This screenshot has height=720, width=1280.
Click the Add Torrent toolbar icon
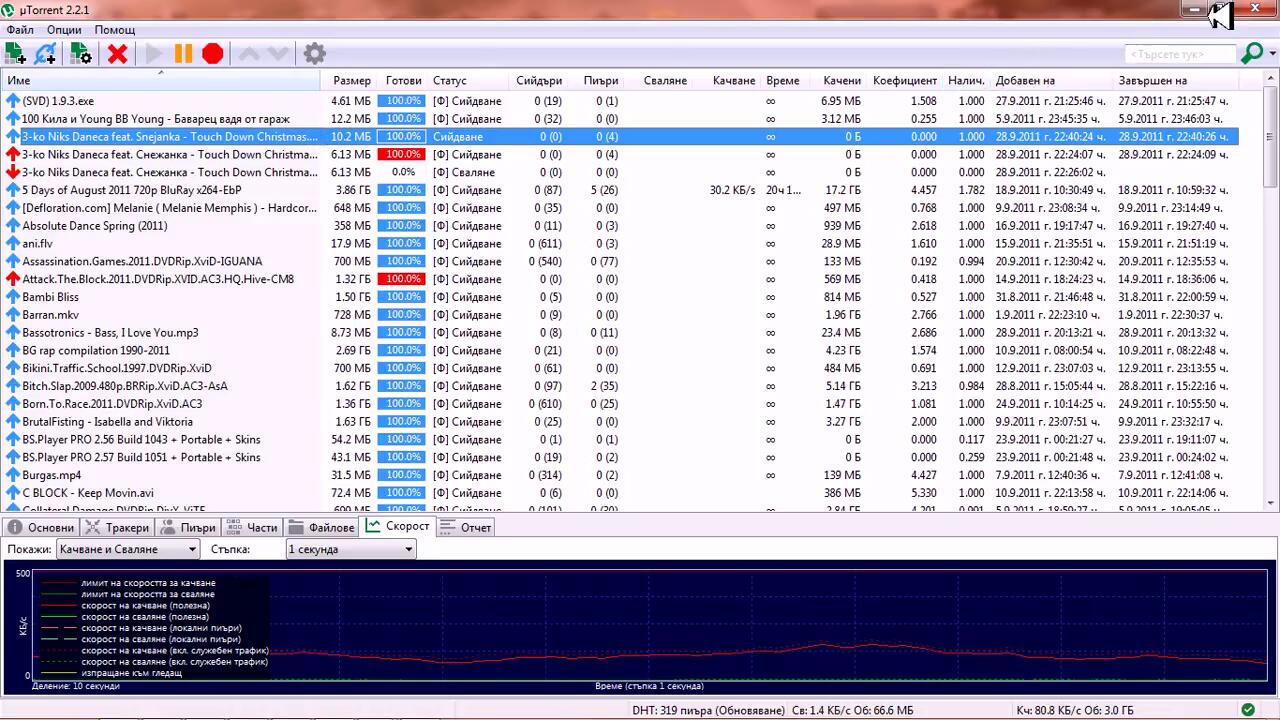(15, 54)
